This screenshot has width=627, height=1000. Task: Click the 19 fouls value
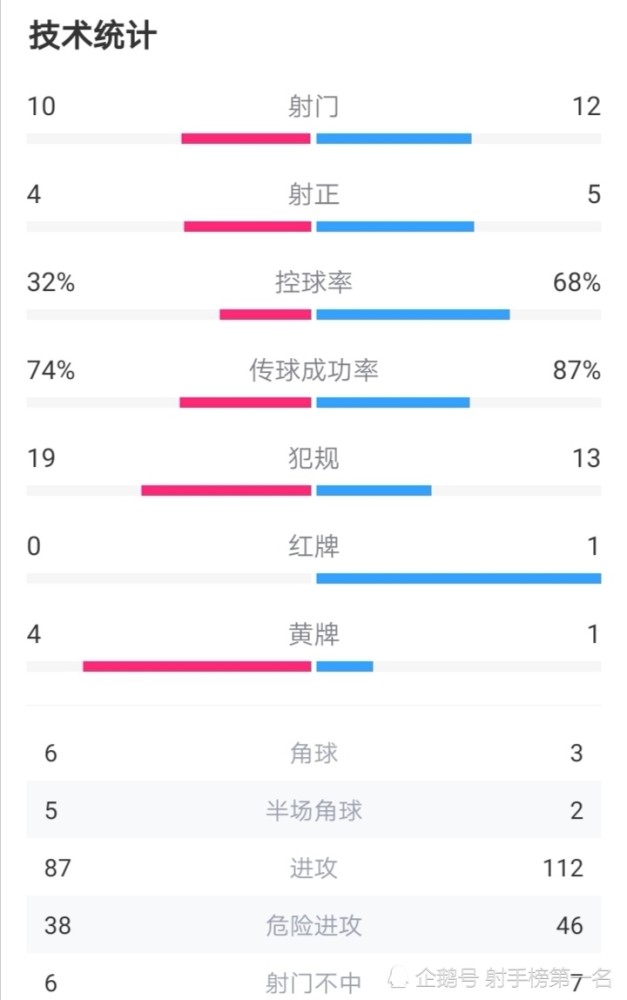click(41, 458)
